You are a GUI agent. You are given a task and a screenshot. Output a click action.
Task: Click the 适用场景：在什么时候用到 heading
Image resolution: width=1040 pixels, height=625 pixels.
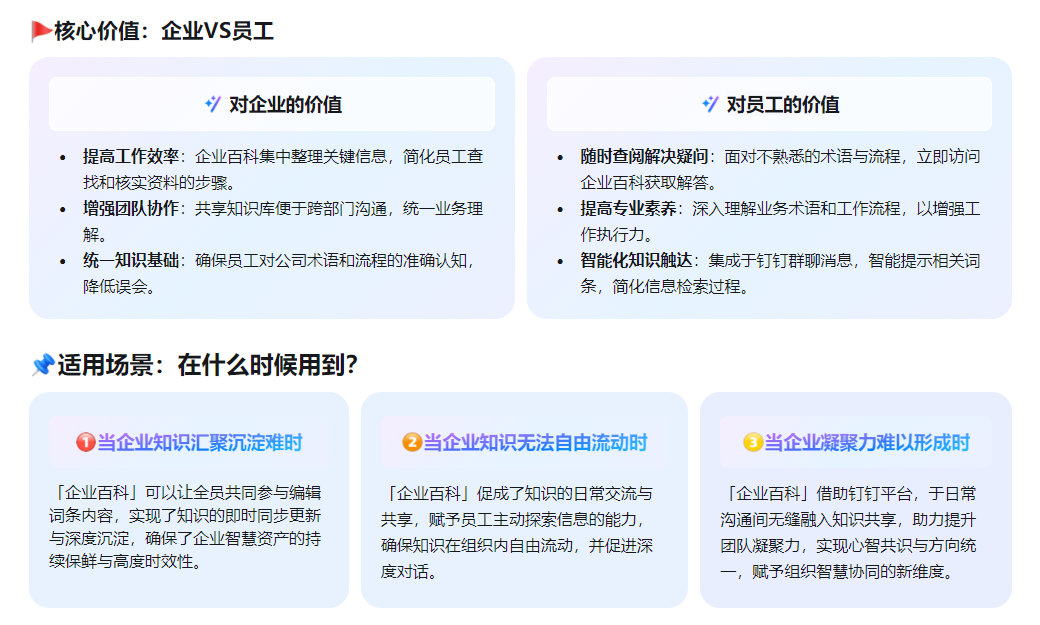(x=207, y=366)
